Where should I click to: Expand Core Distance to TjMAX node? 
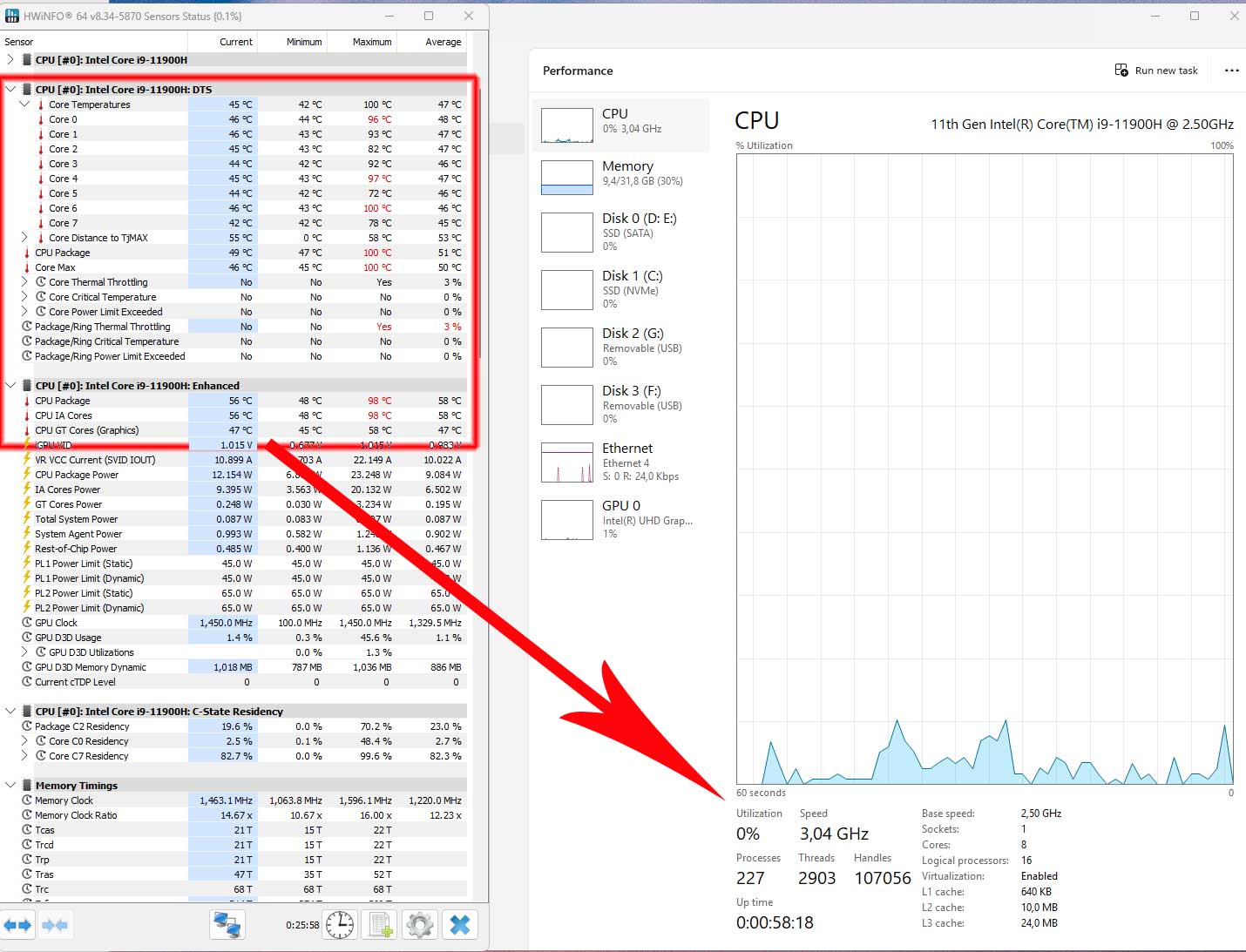[24, 238]
